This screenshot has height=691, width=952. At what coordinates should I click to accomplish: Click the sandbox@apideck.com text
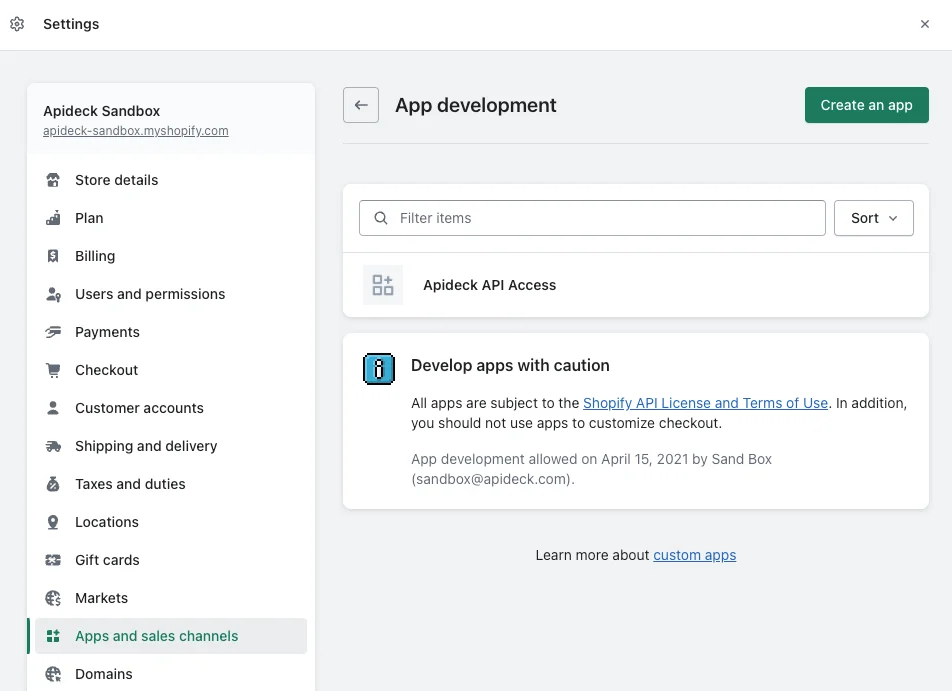click(491, 480)
